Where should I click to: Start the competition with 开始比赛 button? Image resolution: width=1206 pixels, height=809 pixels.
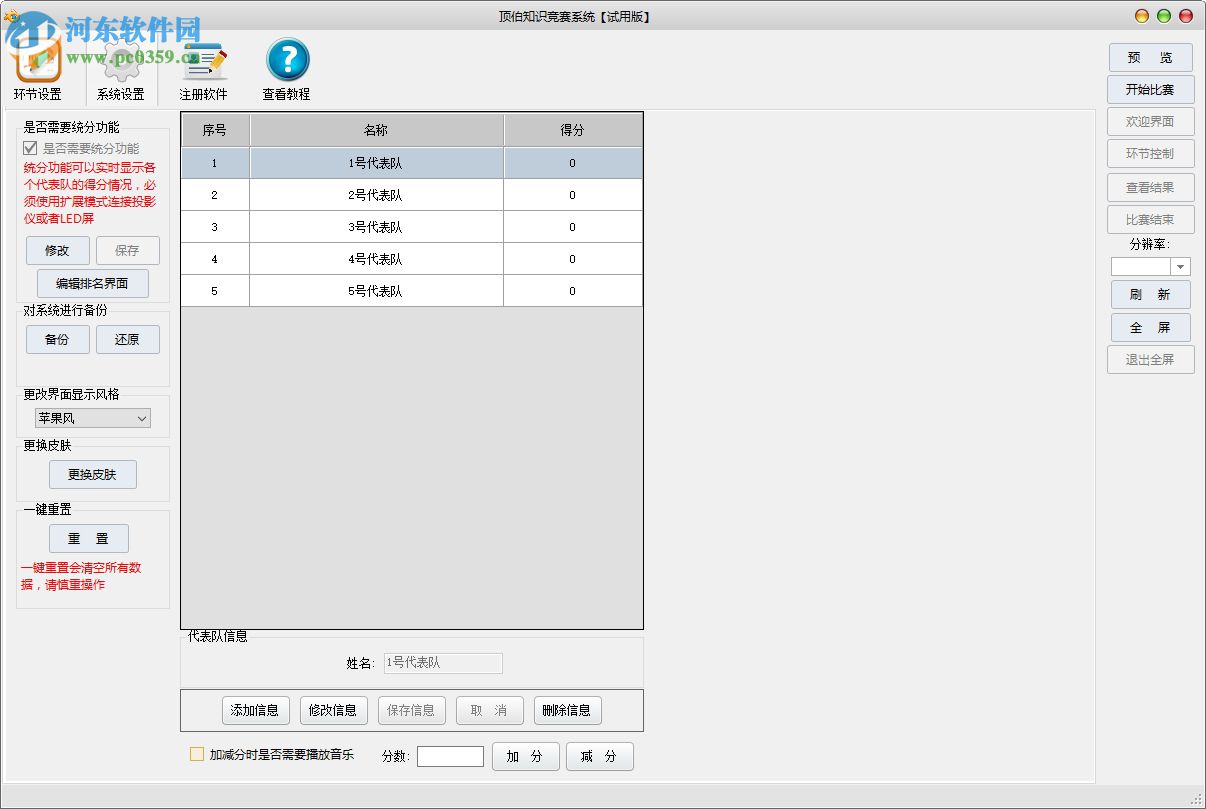click(x=1150, y=89)
